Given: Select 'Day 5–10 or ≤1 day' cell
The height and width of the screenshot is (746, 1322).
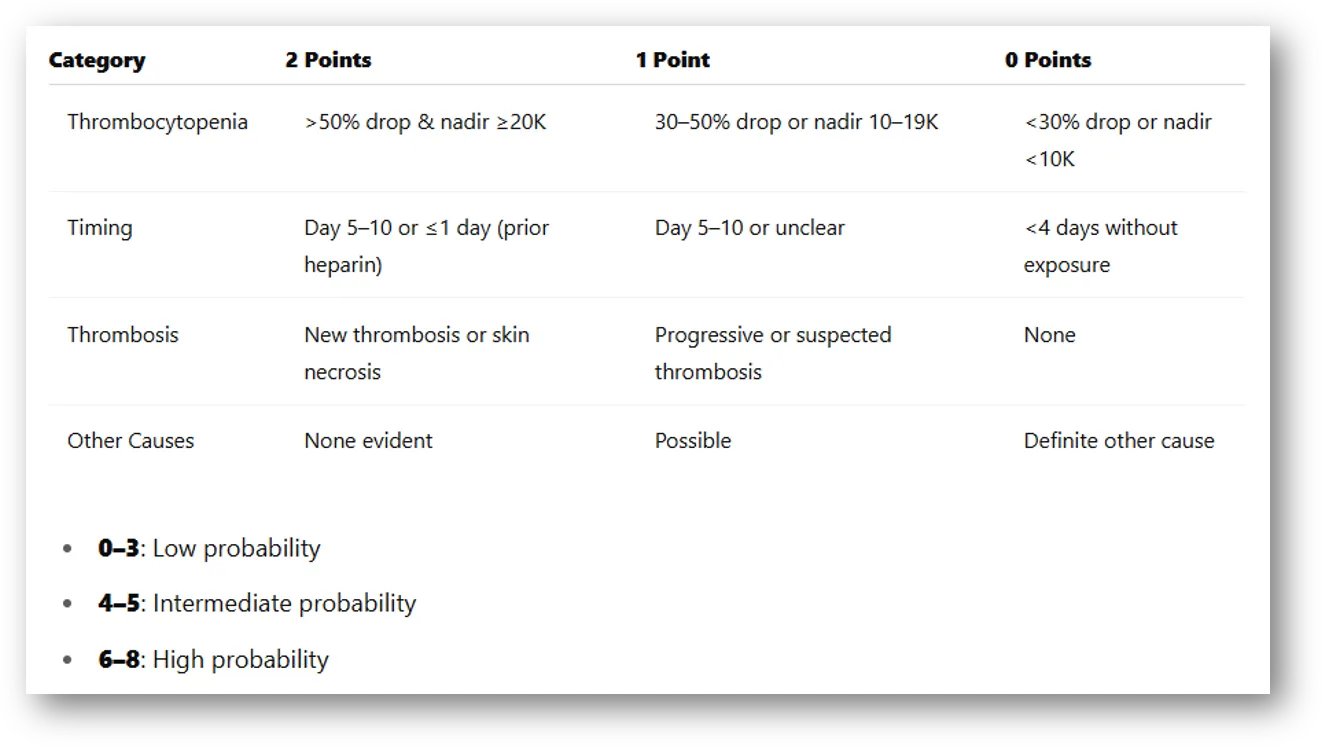Looking at the screenshot, I should coord(426,246).
